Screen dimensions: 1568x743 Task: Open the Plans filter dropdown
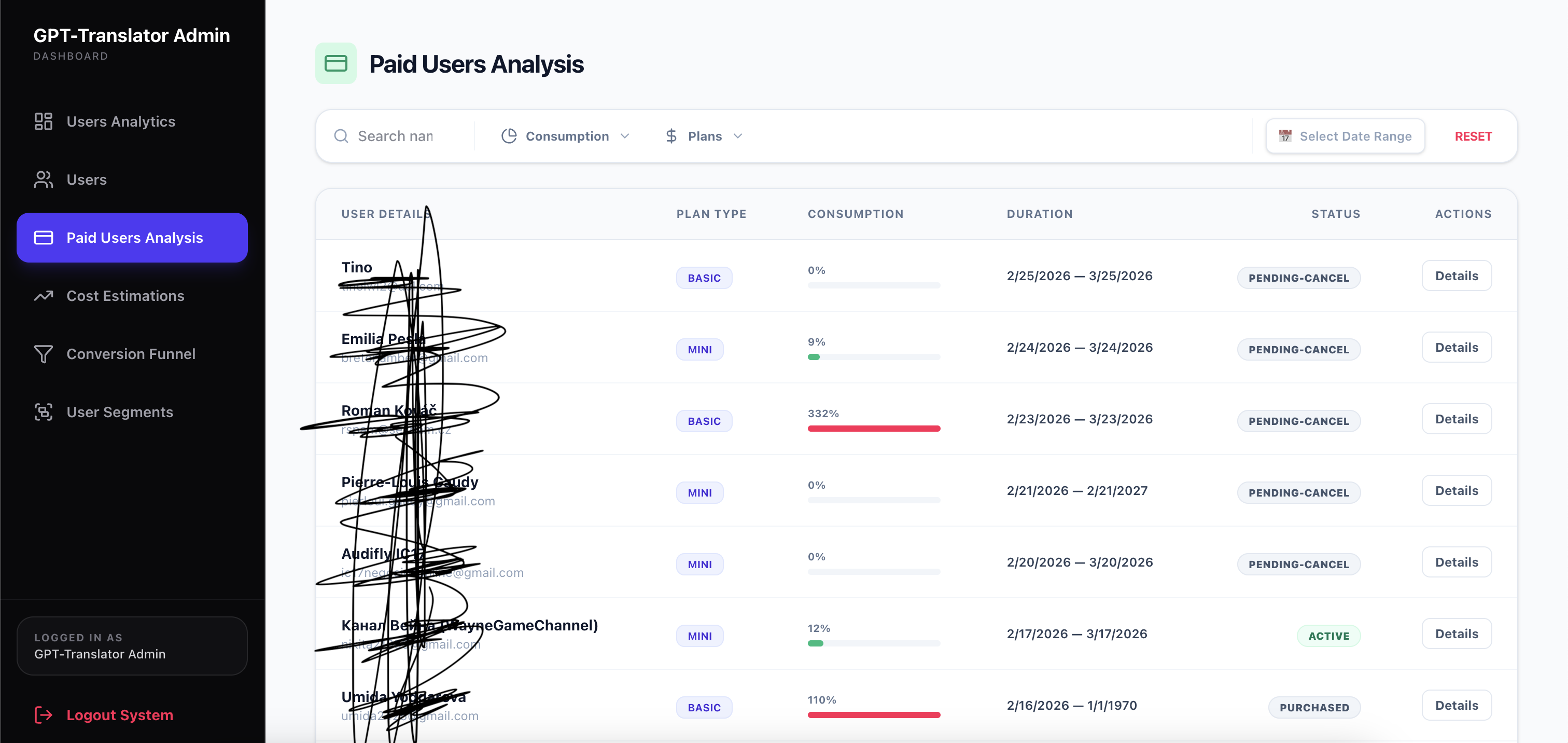704,136
